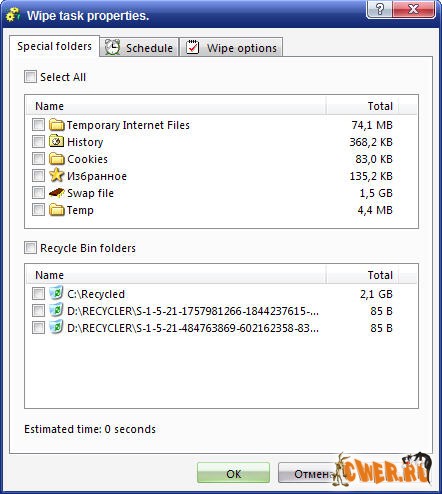The image size is (442, 494).
Task: Tick the Swap file checkbox
Action: click(x=38, y=193)
